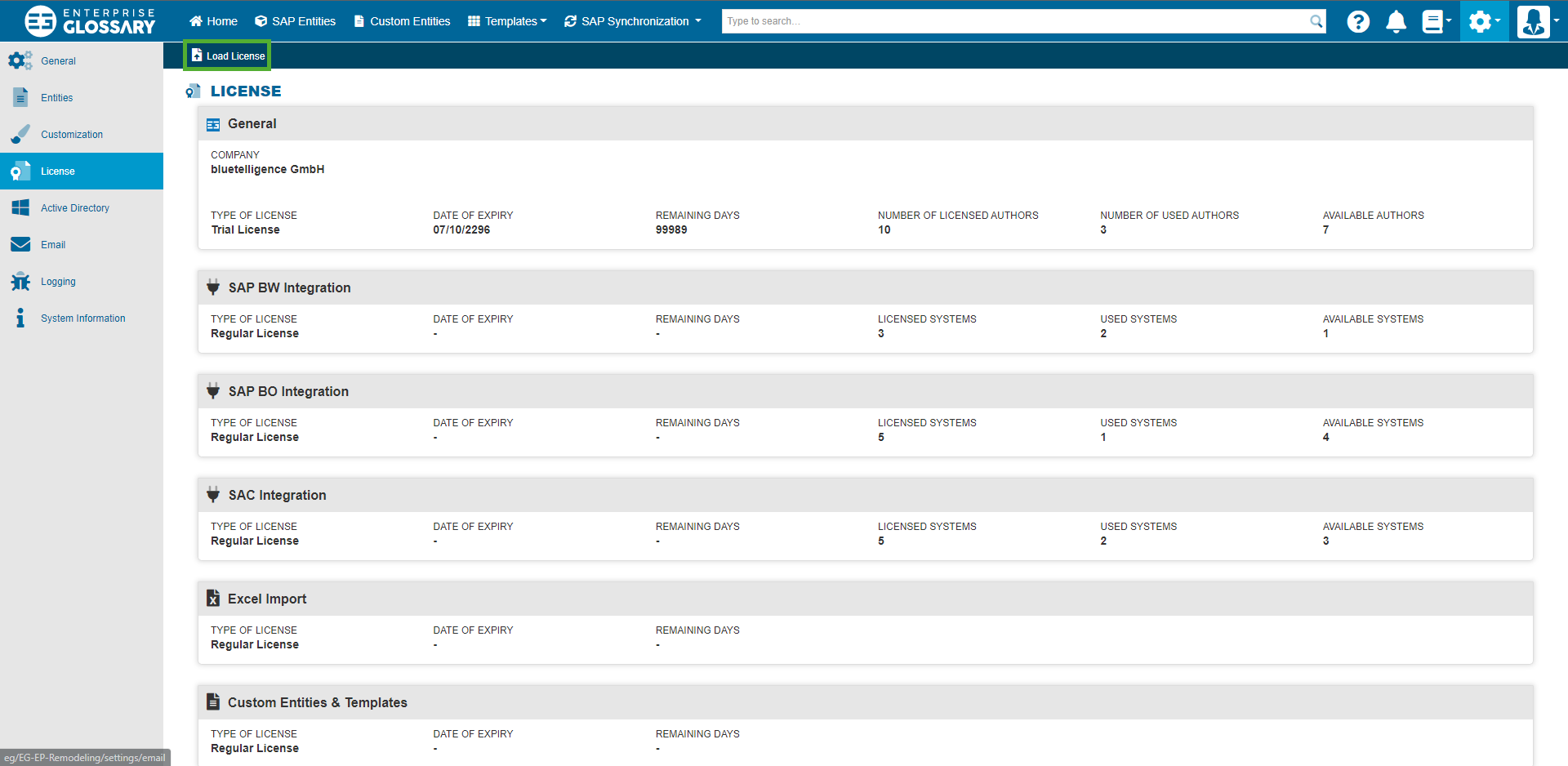Viewport: 1568px width, 766px height.
Task: Click the Active Directory Windows icon
Action: [x=20, y=208]
